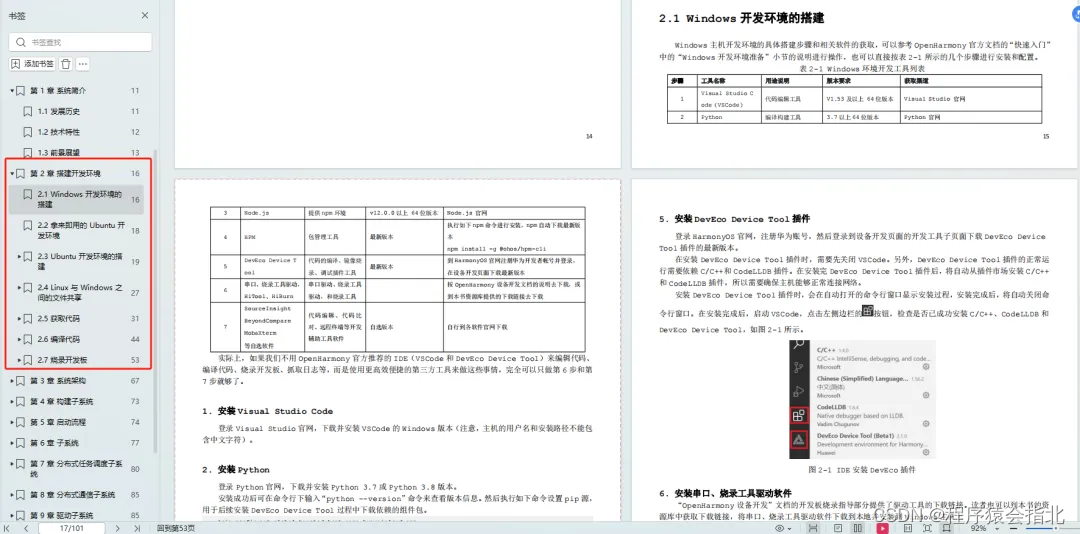Click DevEco Device Tool extension in figure
Image resolution: width=1080 pixels, height=534 pixels.
[x=872, y=442]
